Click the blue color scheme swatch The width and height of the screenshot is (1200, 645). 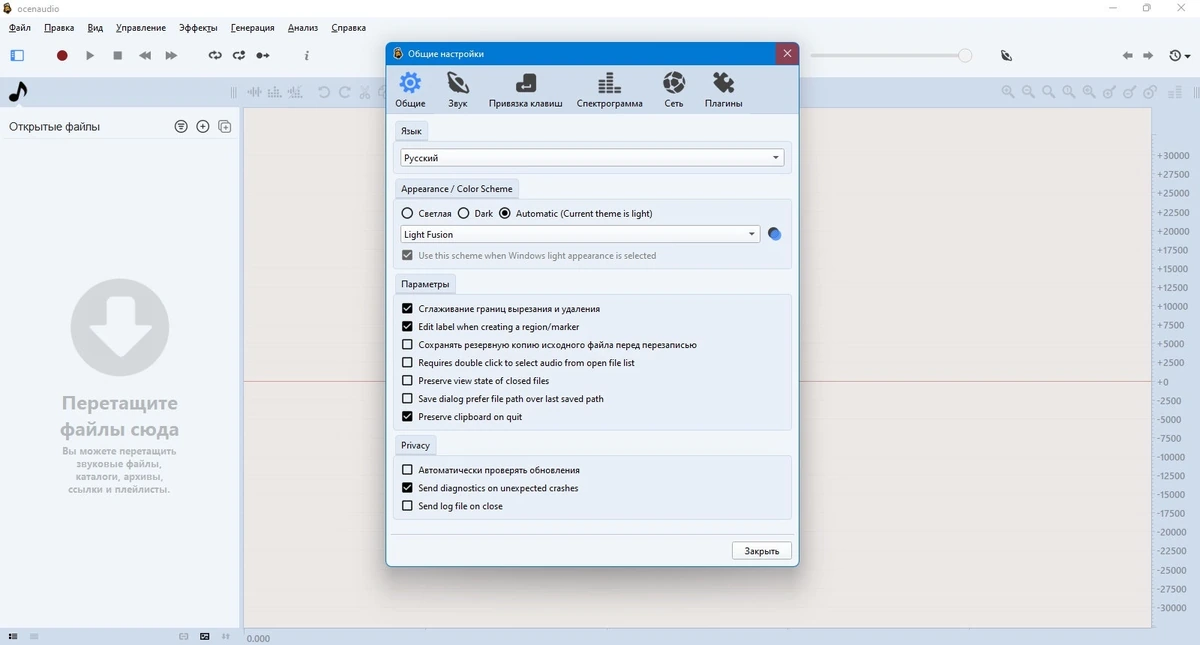774,235
